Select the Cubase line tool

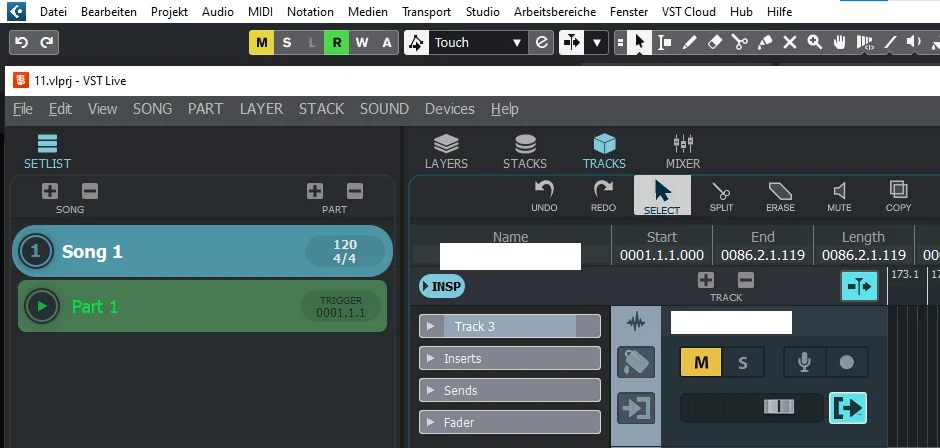pyautogui.click(x=890, y=43)
